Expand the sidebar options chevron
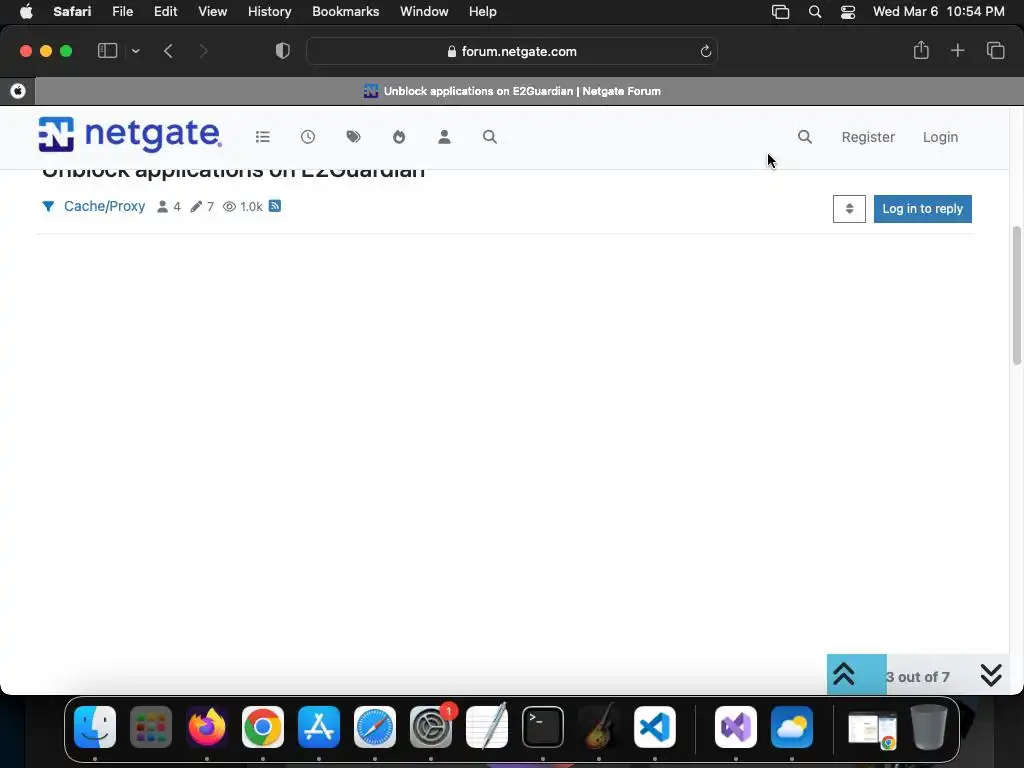The width and height of the screenshot is (1024, 768). coord(135,51)
